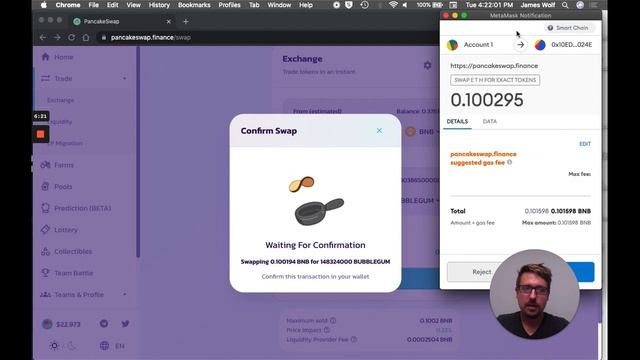Click the Spotlight search icon in menu bar

565,5
